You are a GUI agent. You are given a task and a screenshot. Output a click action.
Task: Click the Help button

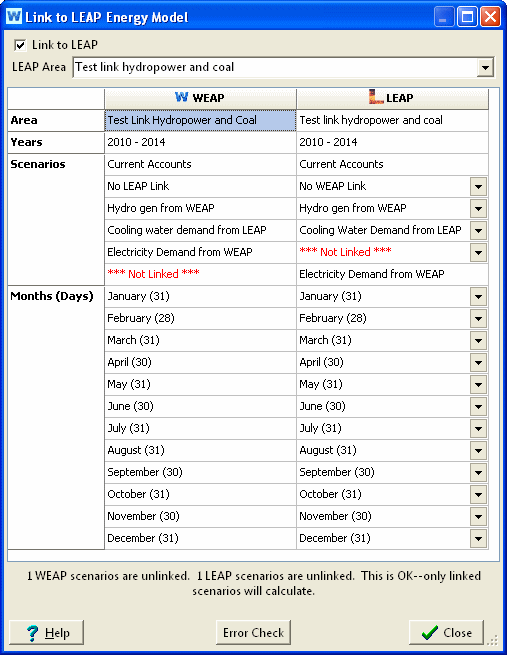(46, 632)
